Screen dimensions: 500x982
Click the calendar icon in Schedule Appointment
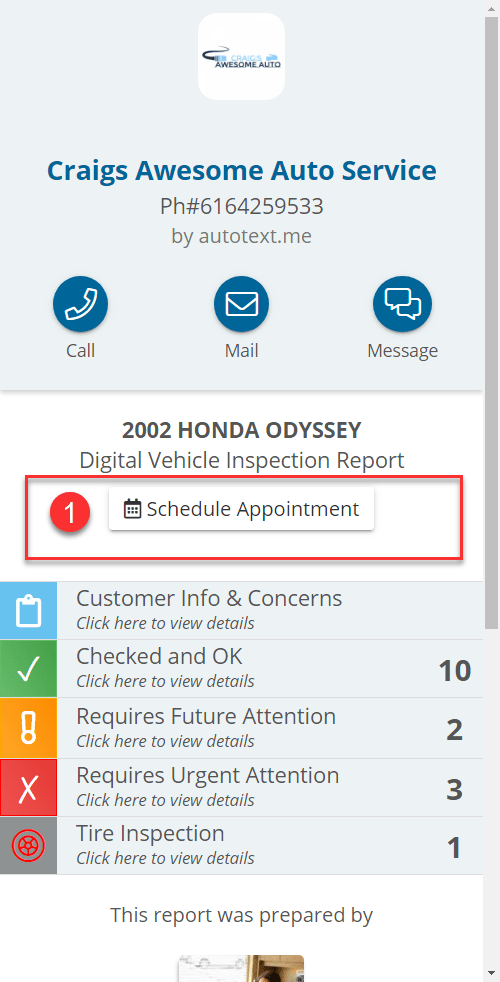[x=132, y=509]
